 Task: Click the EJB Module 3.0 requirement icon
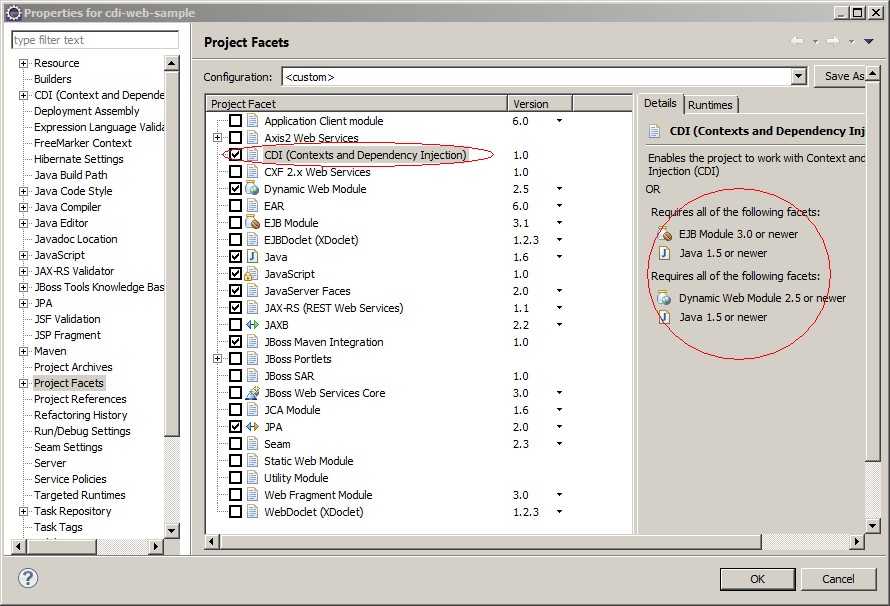point(664,234)
